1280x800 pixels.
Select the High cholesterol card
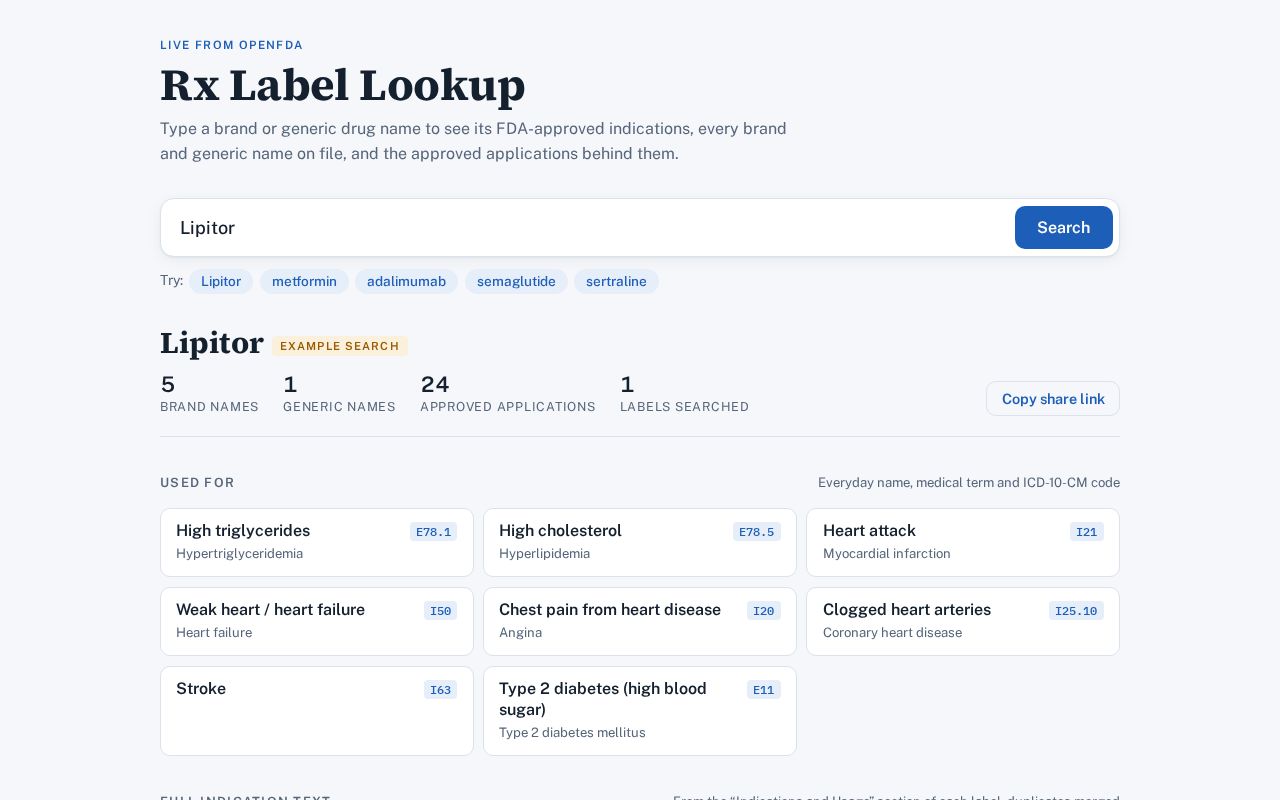(640, 542)
